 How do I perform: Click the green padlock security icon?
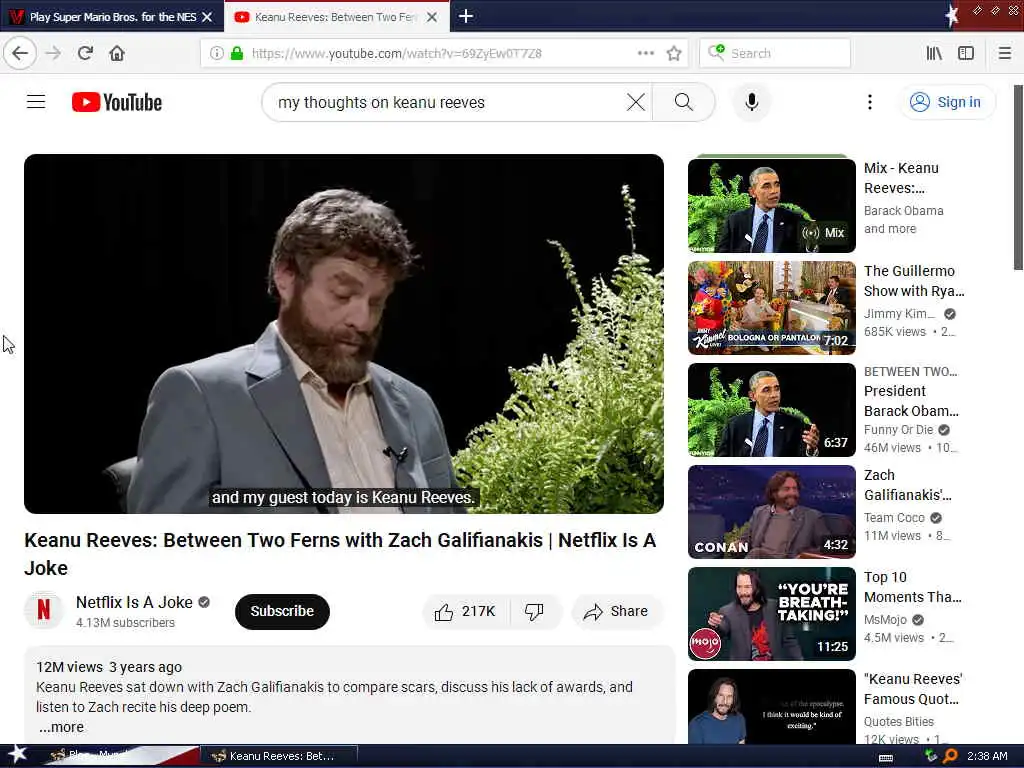(237, 53)
